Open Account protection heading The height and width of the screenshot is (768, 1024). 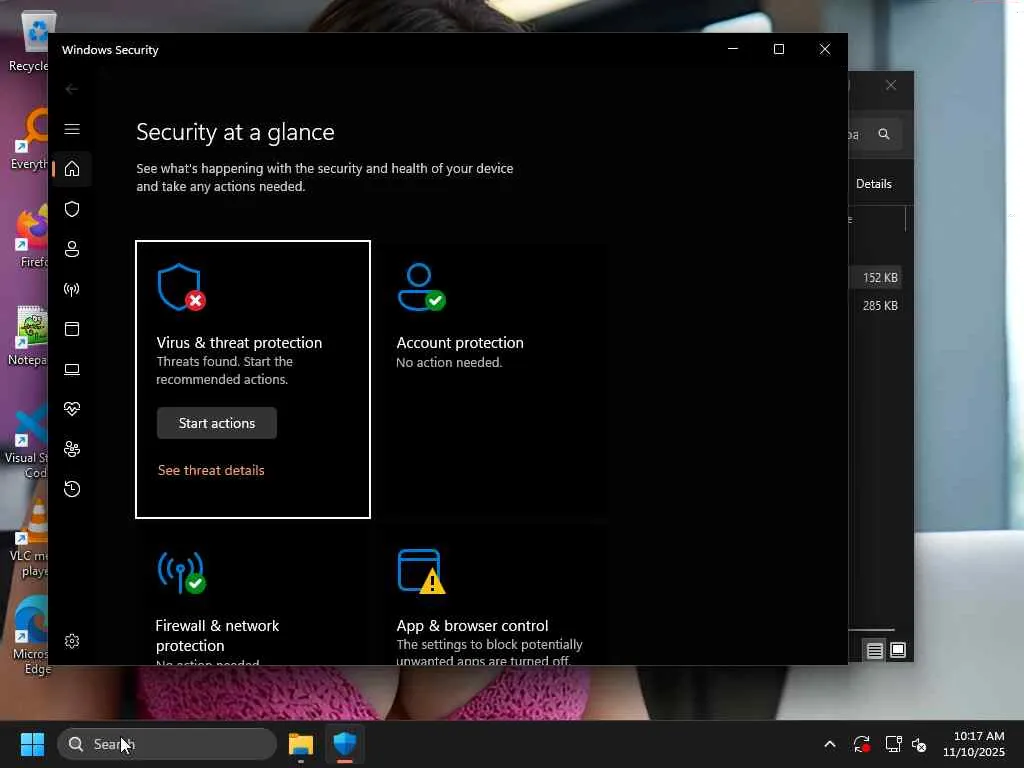pos(460,343)
